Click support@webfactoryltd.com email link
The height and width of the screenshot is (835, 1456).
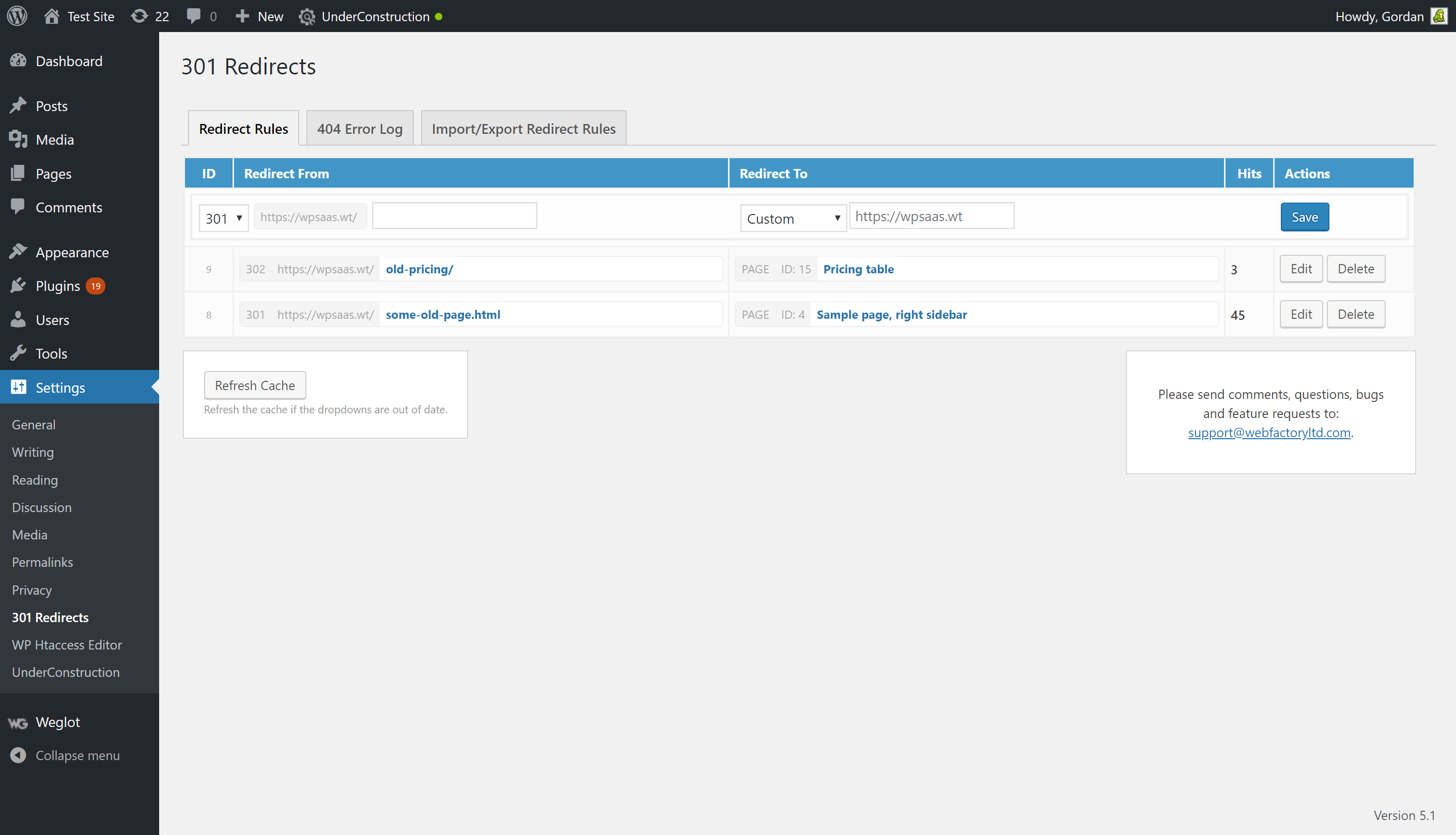[x=1269, y=432]
